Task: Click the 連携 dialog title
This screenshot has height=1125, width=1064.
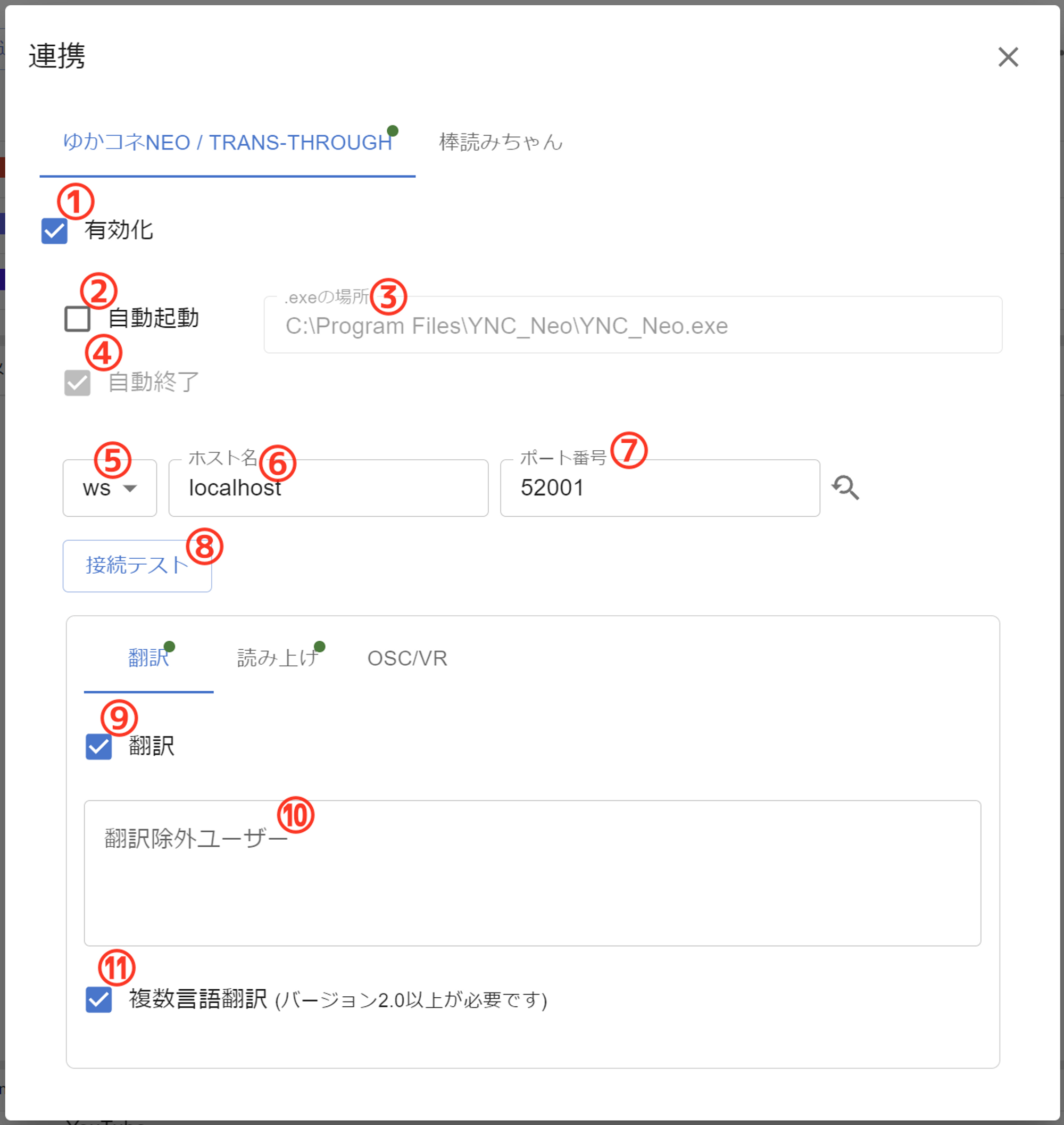Action: coord(57,56)
